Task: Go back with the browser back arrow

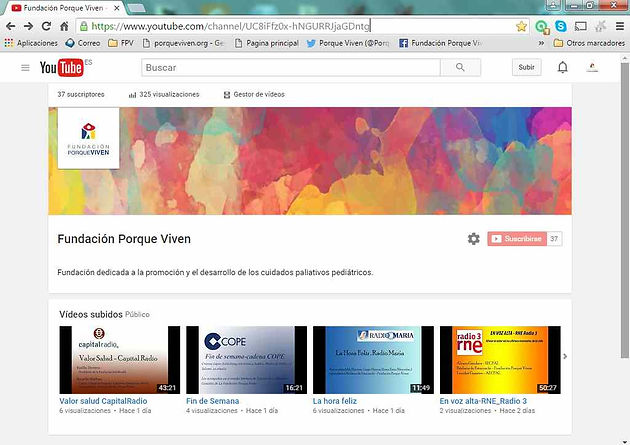Action: (11, 27)
